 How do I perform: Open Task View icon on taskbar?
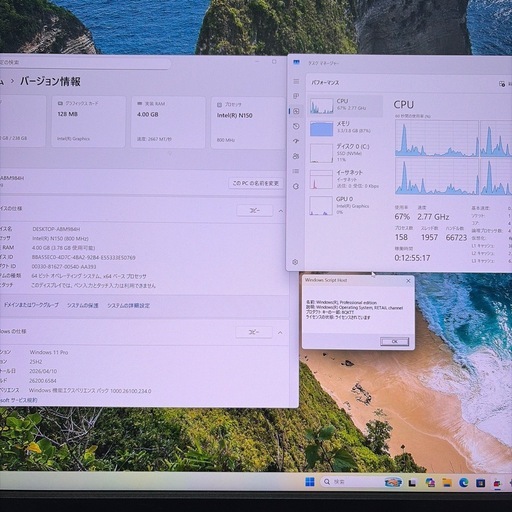pos(412,482)
